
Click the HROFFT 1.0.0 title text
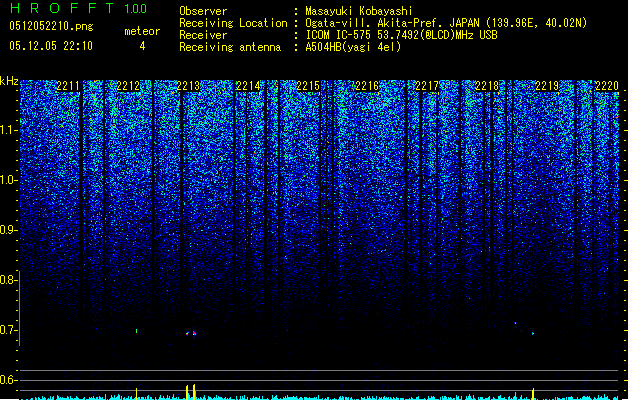point(78,8)
